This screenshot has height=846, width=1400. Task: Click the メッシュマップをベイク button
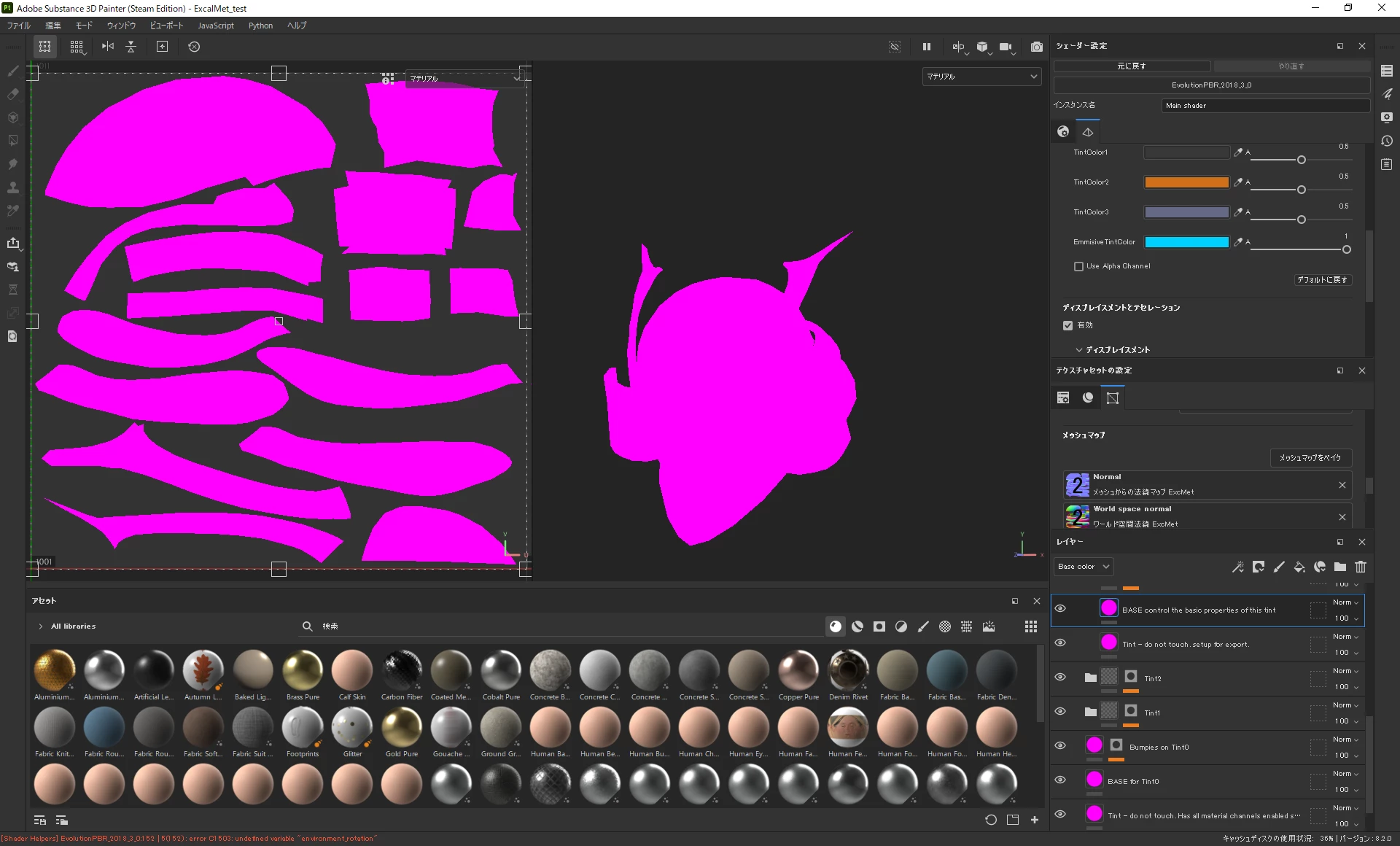(x=1310, y=457)
